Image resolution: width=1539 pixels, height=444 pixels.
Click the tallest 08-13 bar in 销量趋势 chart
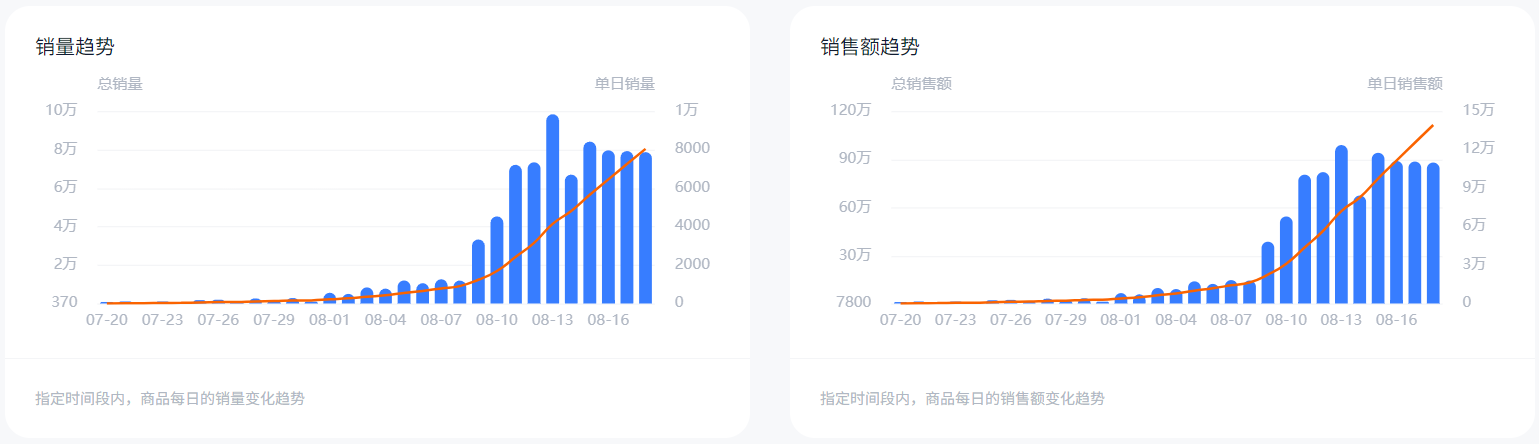[x=552, y=209]
